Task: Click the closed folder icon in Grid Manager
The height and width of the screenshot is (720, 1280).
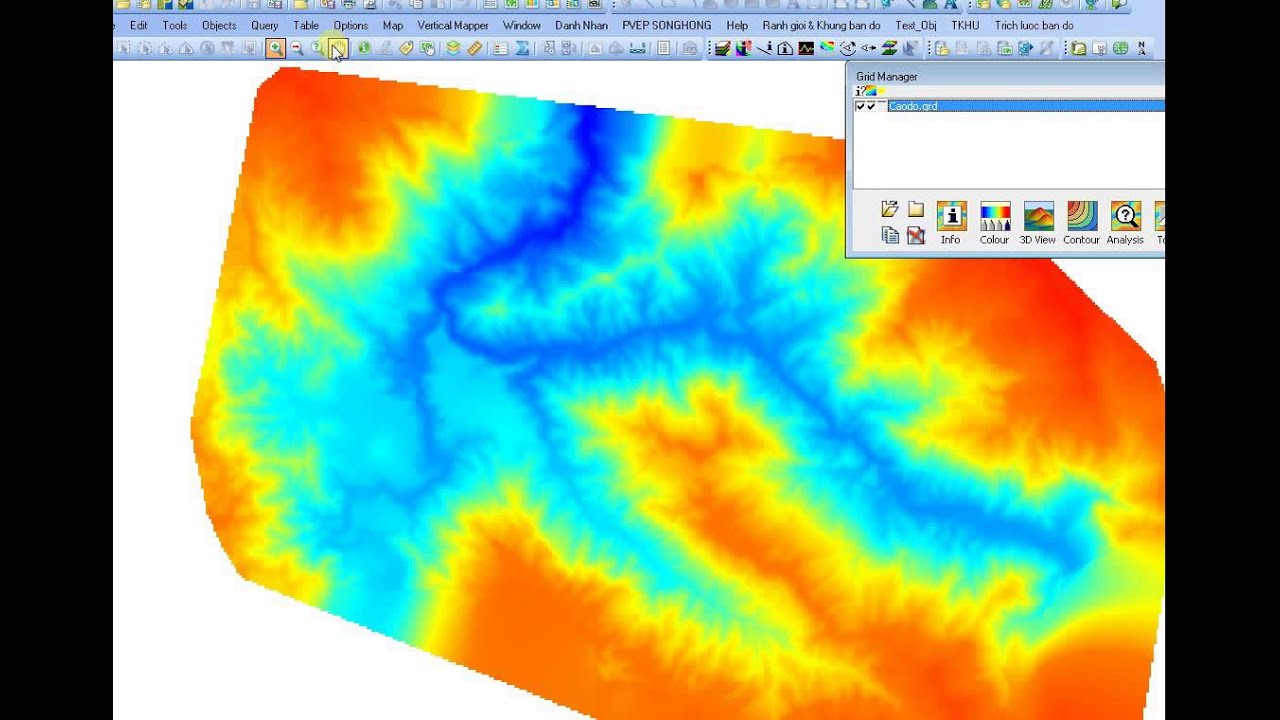Action: point(916,209)
